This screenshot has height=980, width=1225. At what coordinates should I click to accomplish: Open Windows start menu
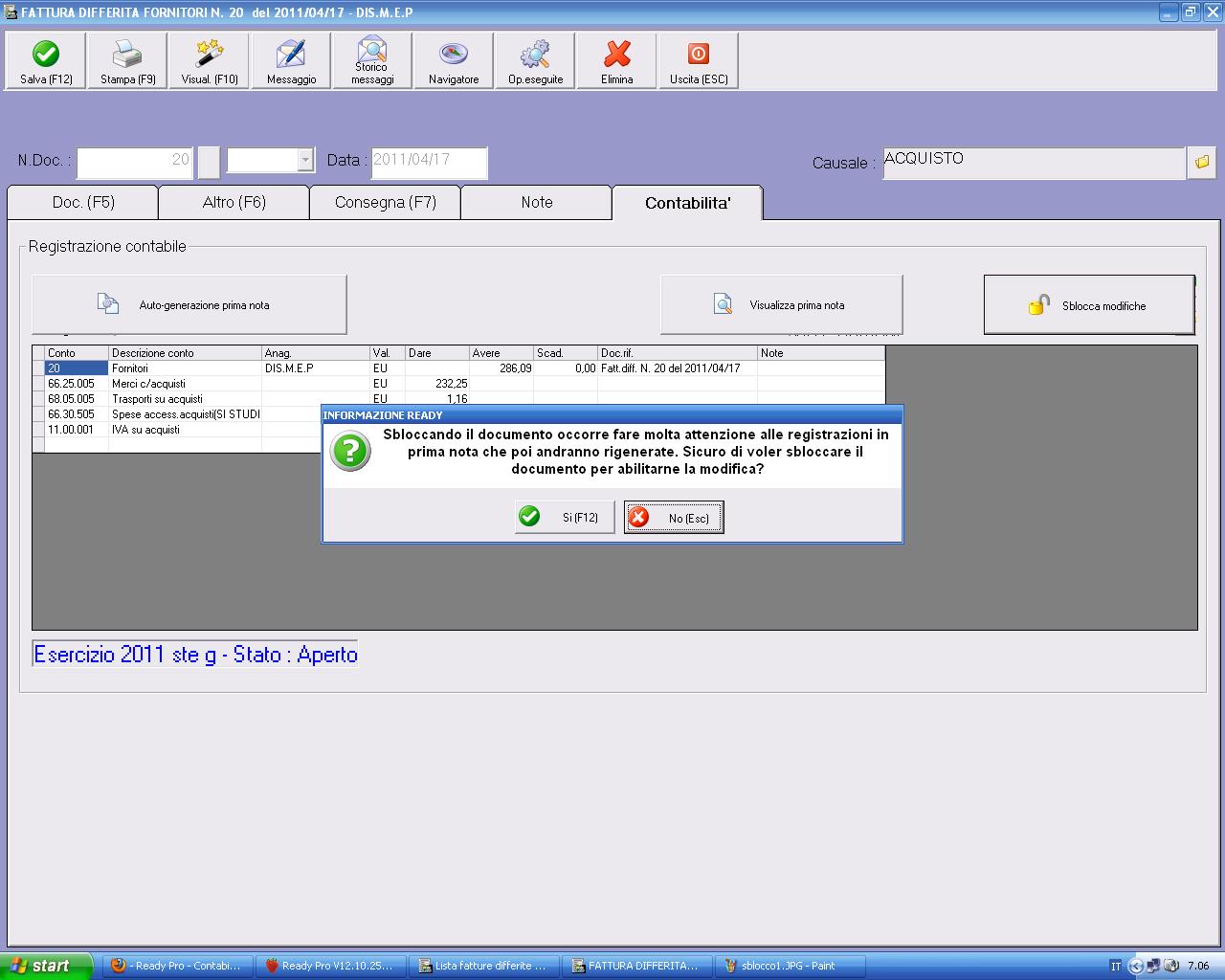[46, 966]
